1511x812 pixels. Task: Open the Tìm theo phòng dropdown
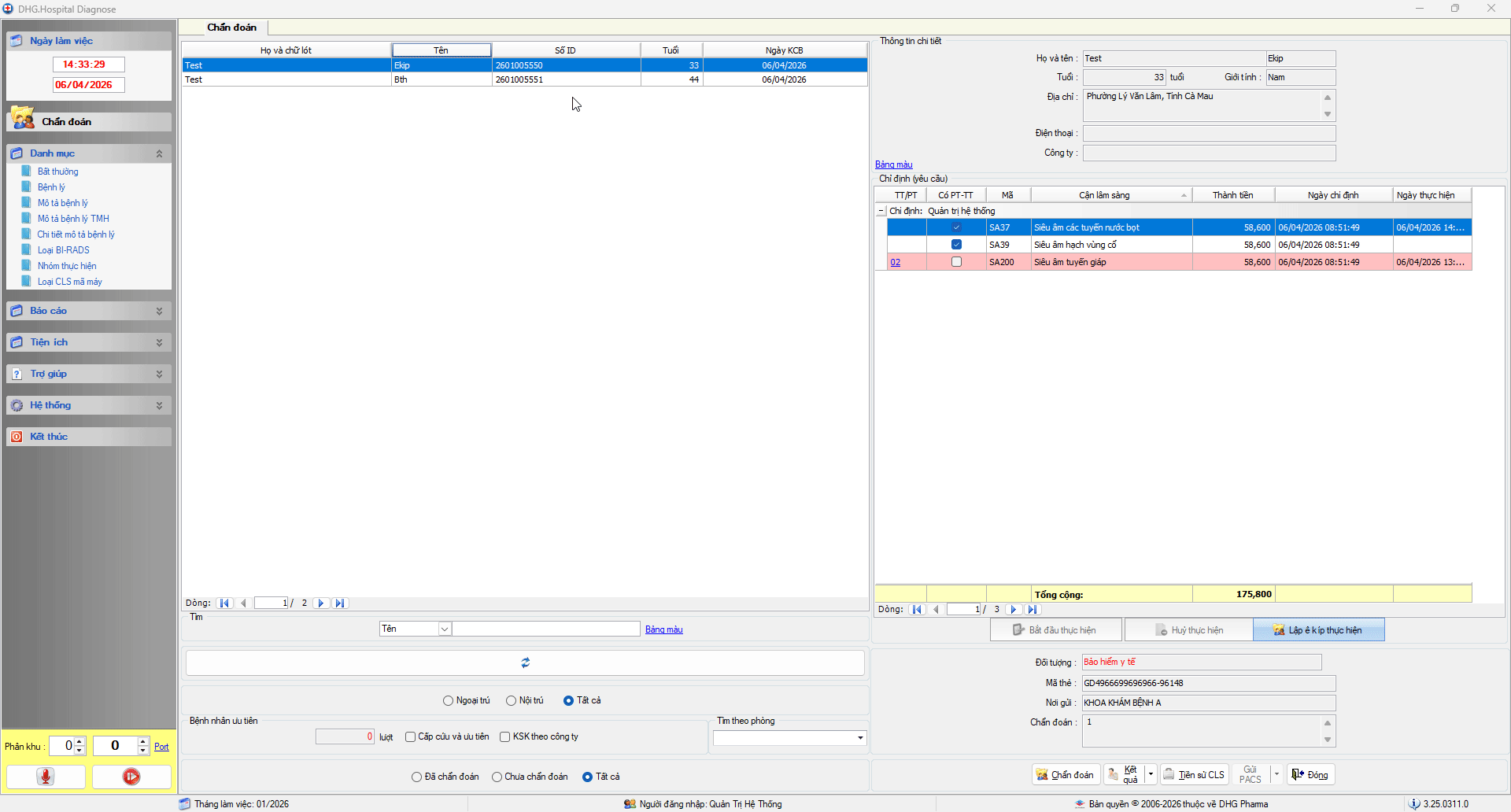click(860, 738)
